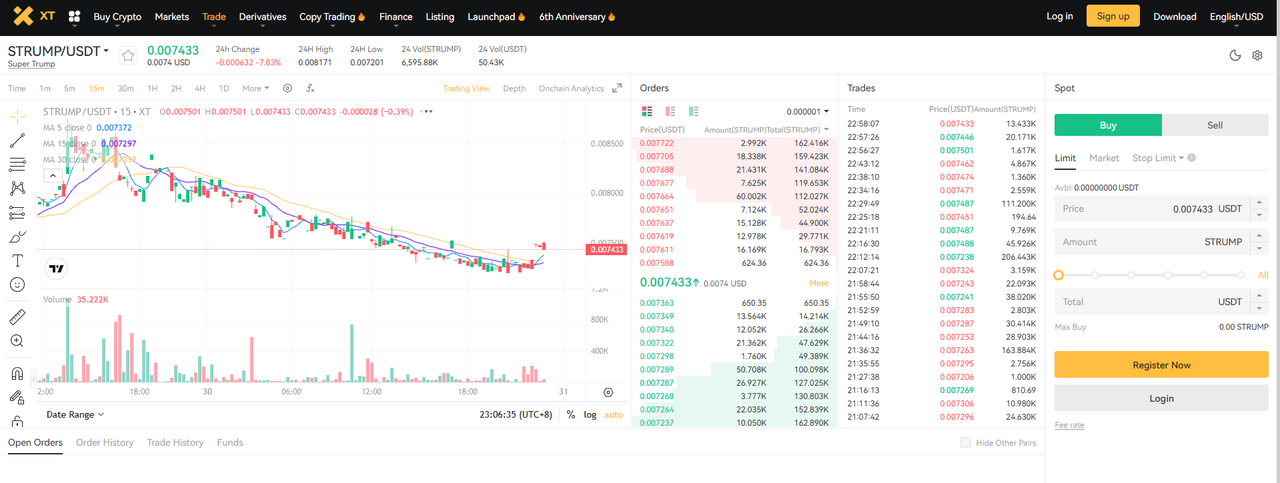This screenshot has width=1280, height=483.
Task: Click the amount percentage slider handle
Action: coord(1059,274)
